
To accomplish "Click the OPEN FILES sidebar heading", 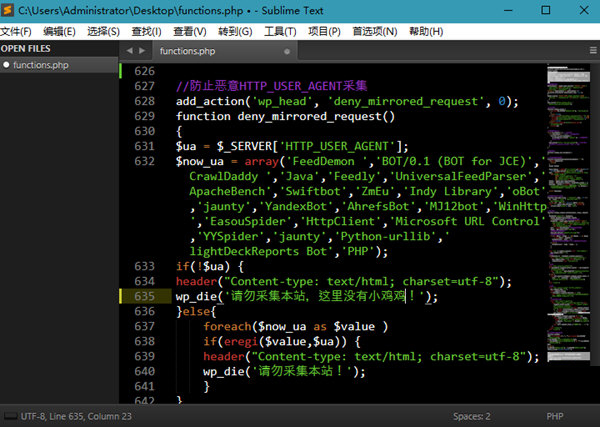I will point(26,49).
